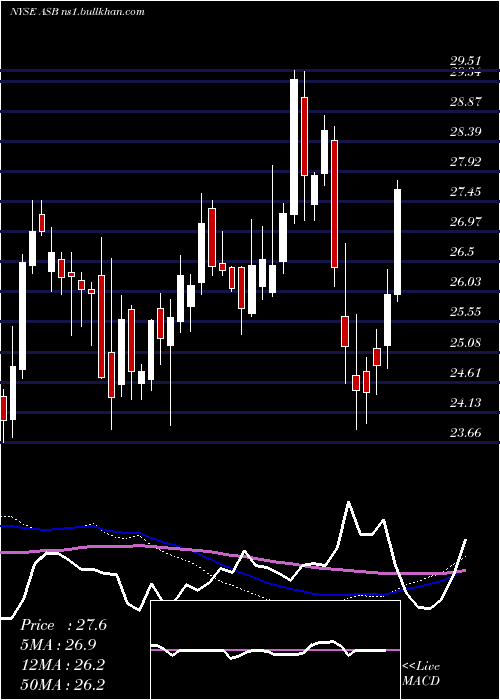Select the "50MA : 26.2" legend entry
Image resolution: width=500 pixels, height=700 pixels.
pyautogui.click(x=62, y=684)
